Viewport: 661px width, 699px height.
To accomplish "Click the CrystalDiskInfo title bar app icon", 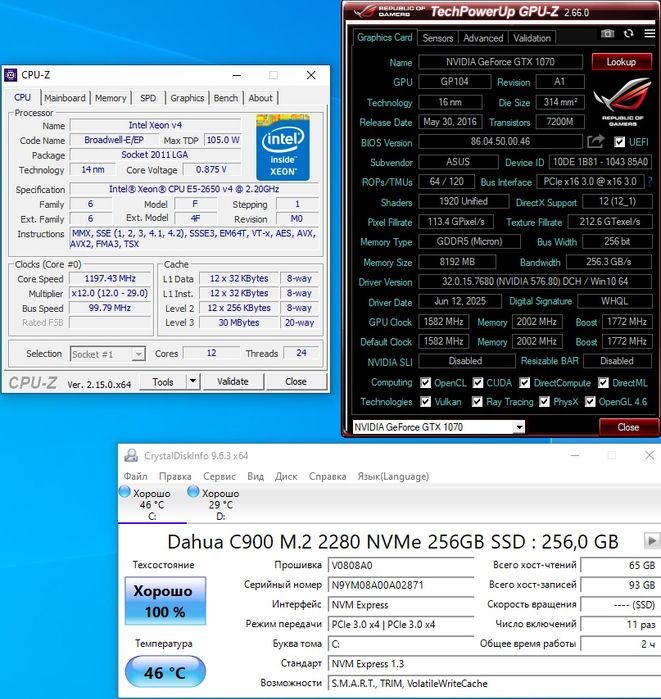I will [x=131, y=455].
